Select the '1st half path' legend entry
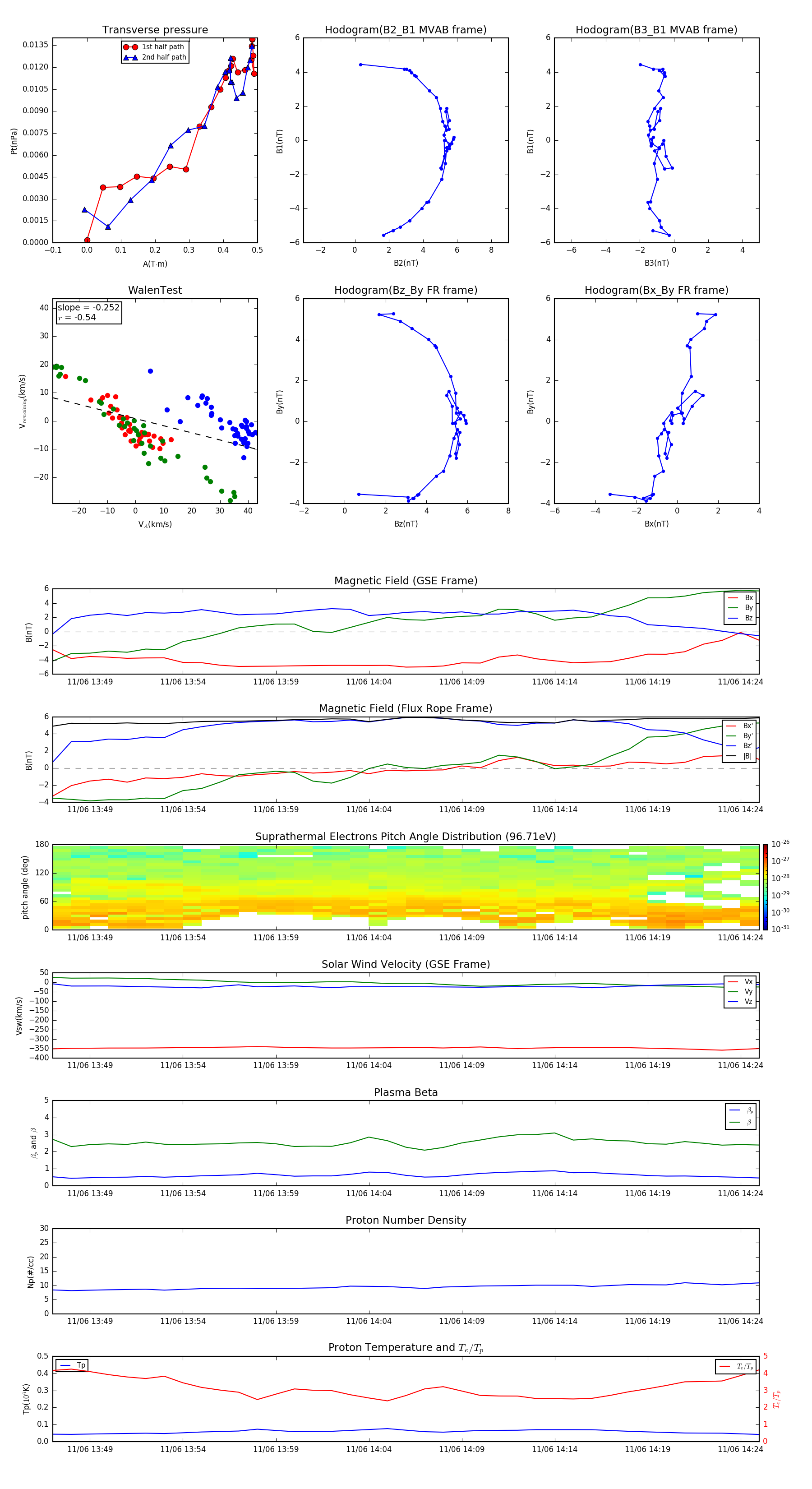The width and height of the screenshot is (812, 1489). pyautogui.click(x=154, y=47)
